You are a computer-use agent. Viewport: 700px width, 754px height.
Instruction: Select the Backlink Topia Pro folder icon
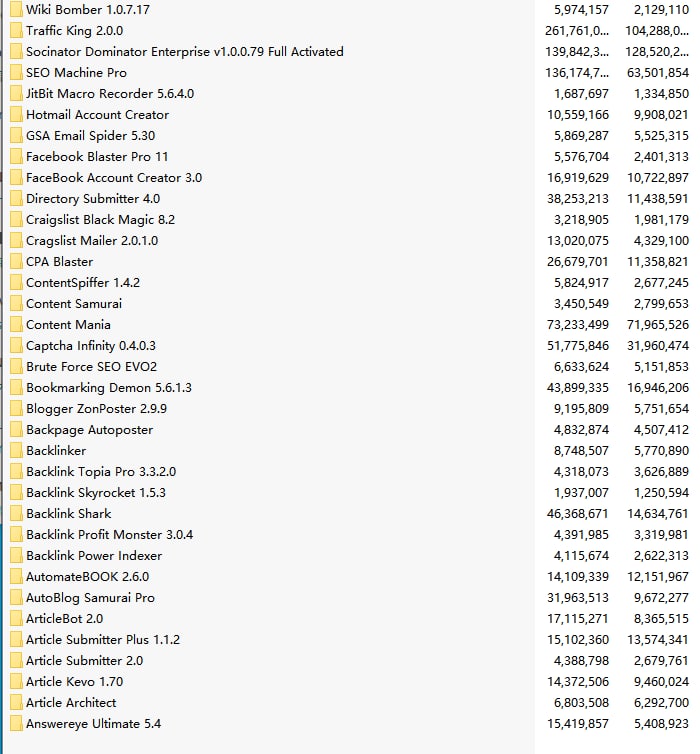(16, 471)
